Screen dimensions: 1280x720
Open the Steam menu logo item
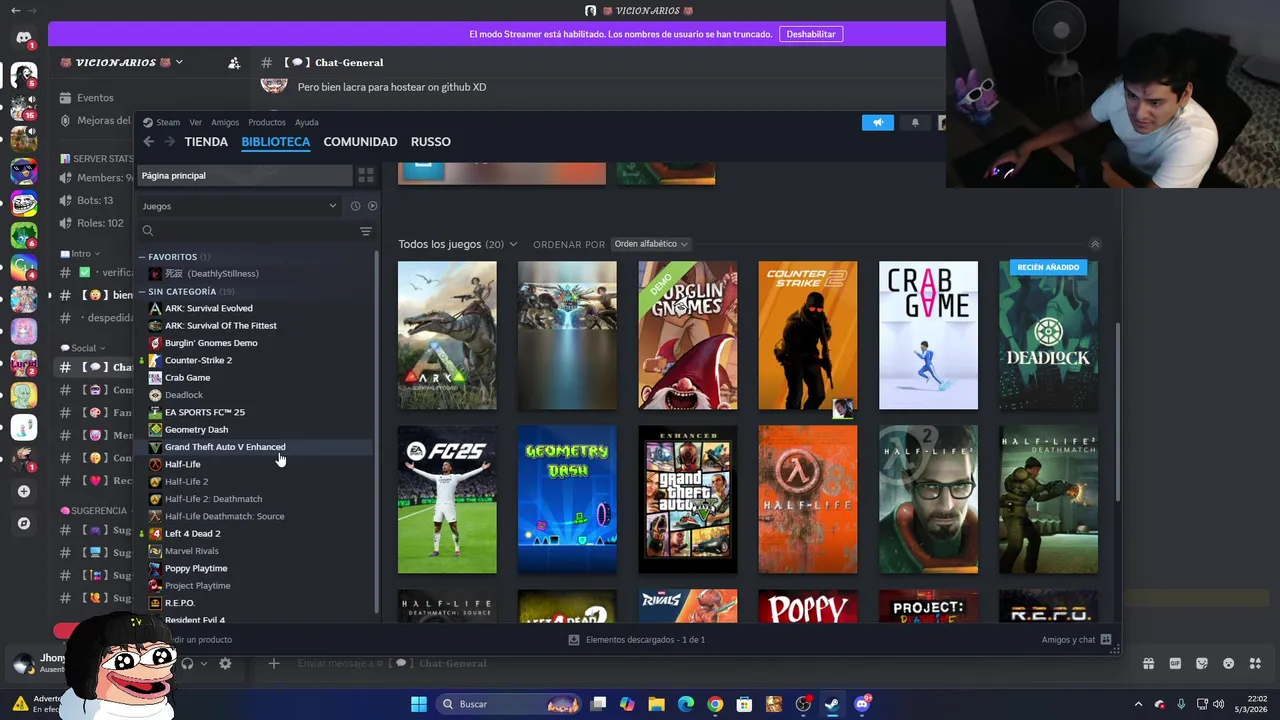pyautogui.click(x=161, y=122)
